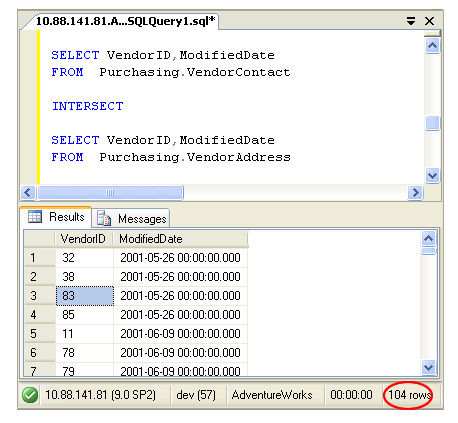
Task: Click the 104 rows status entry
Action: [410, 395]
